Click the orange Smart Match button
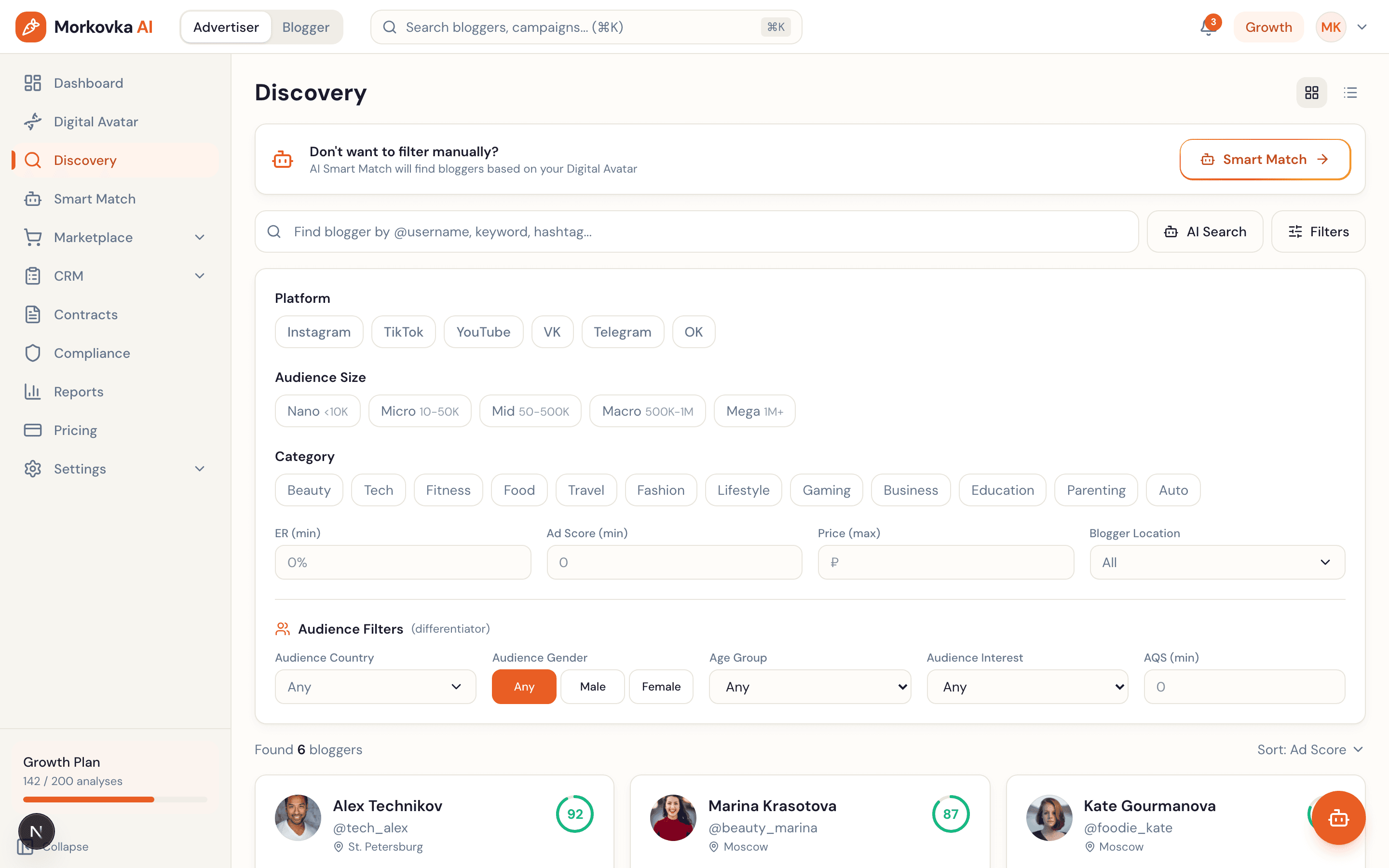 point(1265,160)
